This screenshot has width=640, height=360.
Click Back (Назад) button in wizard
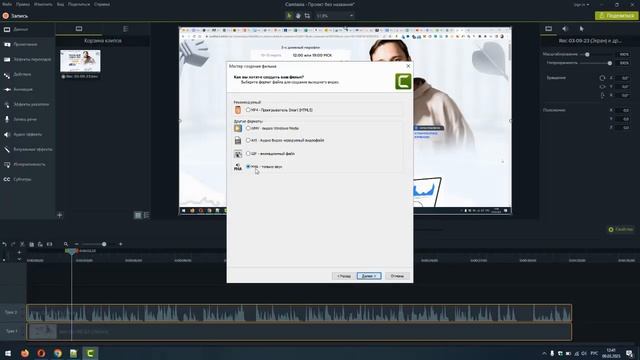344,276
